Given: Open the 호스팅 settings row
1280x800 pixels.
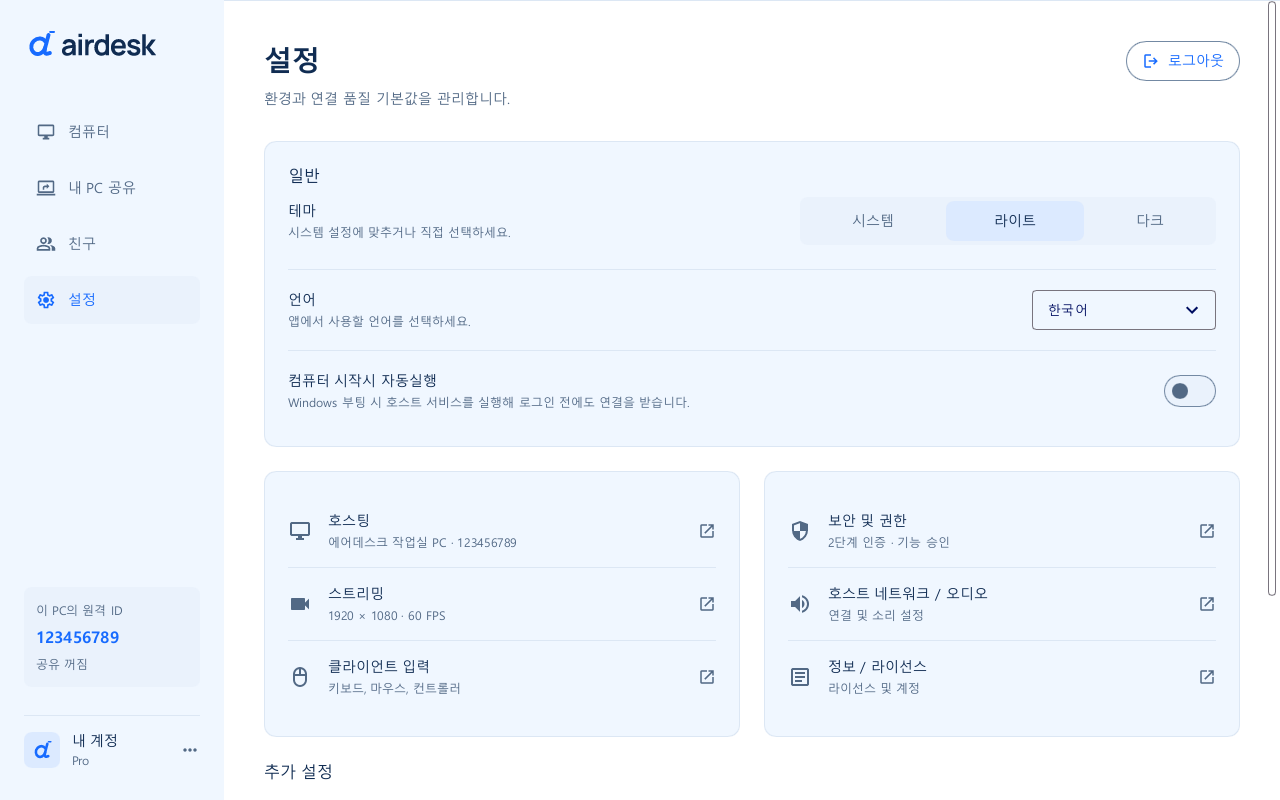Looking at the screenshot, I should (502, 531).
